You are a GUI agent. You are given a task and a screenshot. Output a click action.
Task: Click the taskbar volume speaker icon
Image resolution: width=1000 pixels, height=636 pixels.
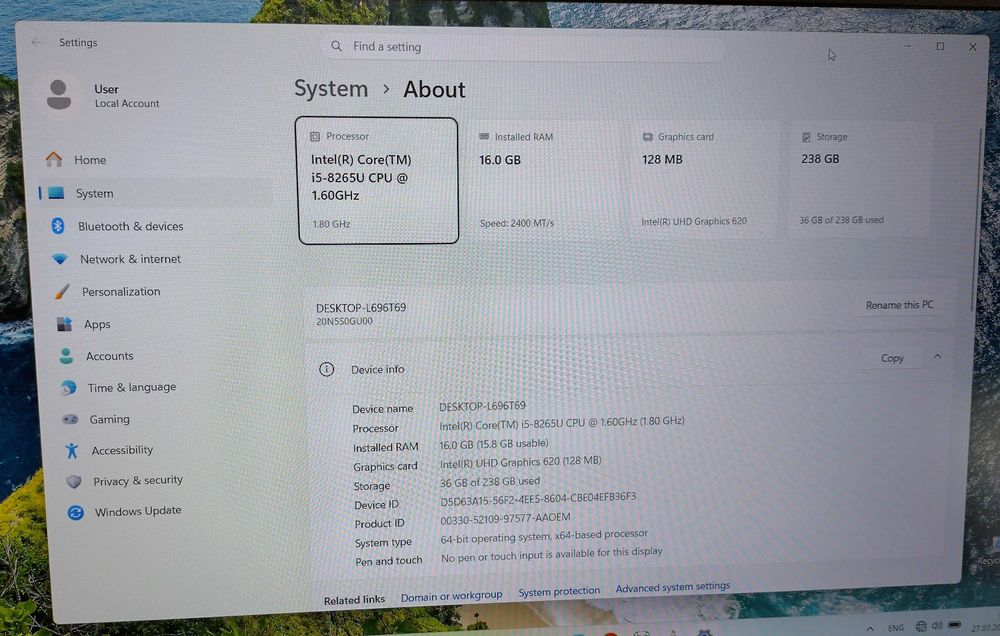(x=937, y=626)
